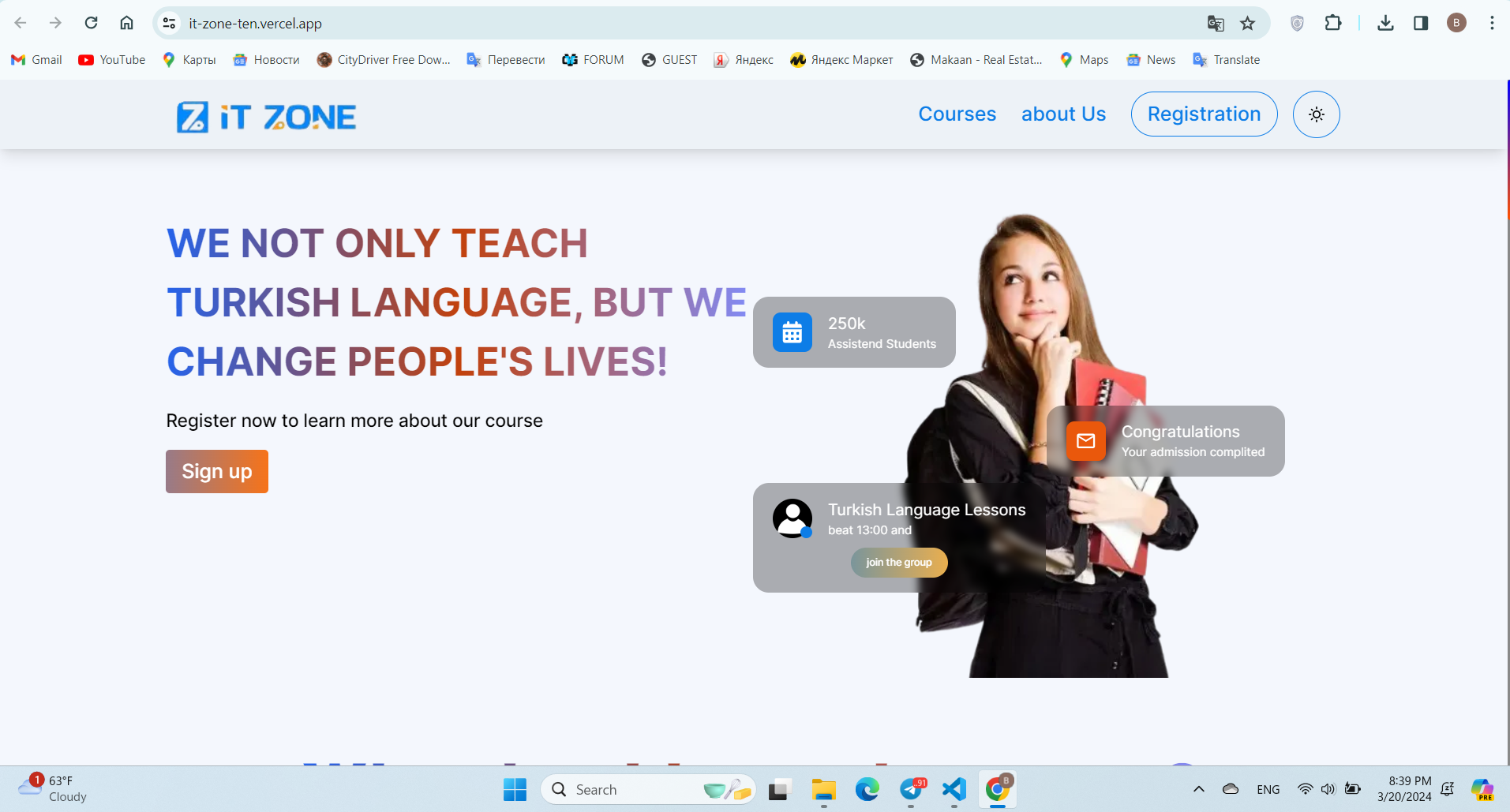Image resolution: width=1510 pixels, height=812 pixels.
Task: Bookmark this page with star icon
Action: coord(1247,24)
